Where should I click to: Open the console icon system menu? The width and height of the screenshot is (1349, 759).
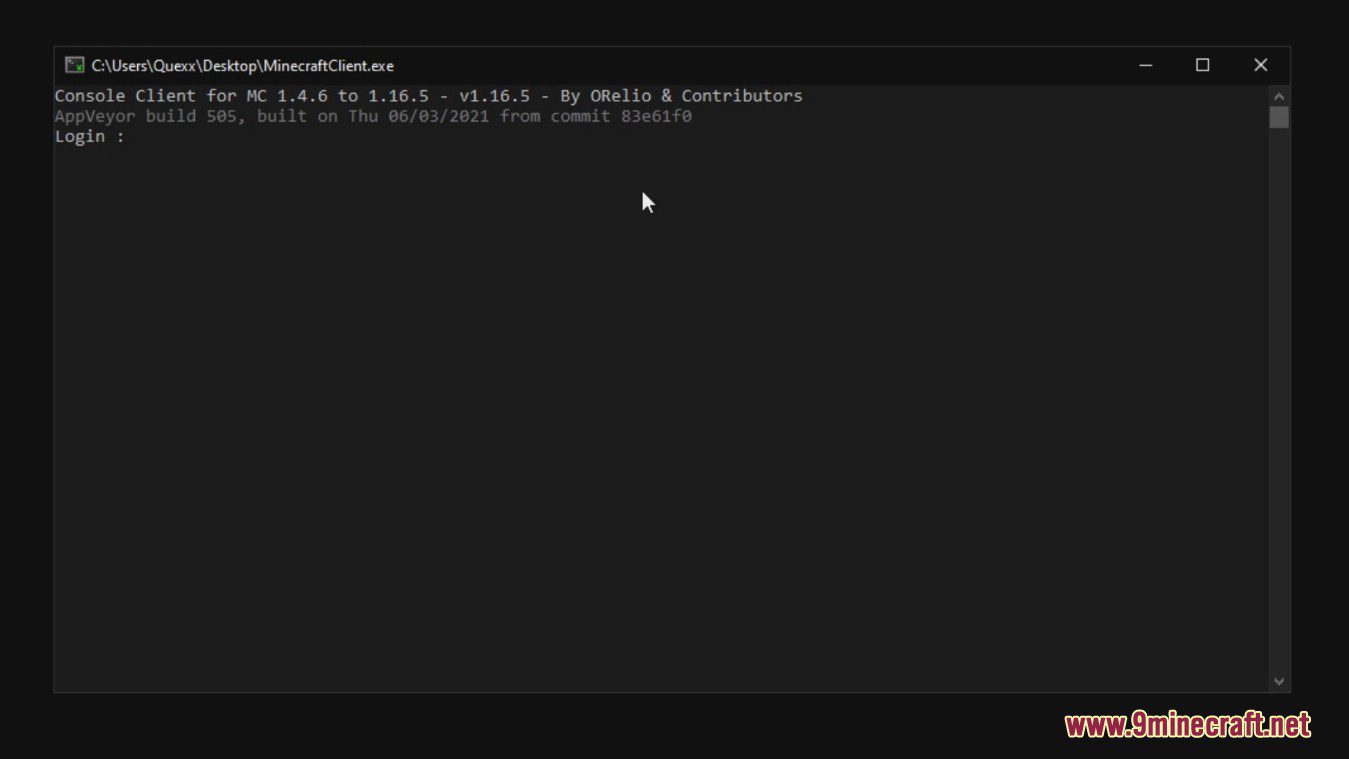[74, 65]
